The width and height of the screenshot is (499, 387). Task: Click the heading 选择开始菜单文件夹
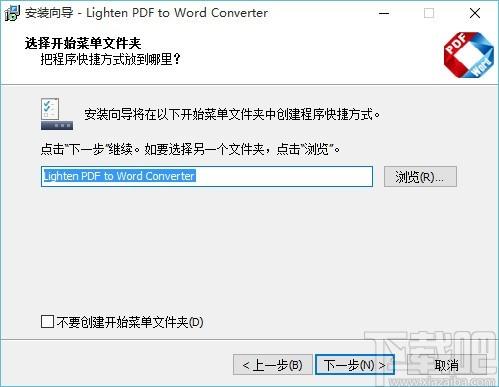pyautogui.click(x=83, y=43)
